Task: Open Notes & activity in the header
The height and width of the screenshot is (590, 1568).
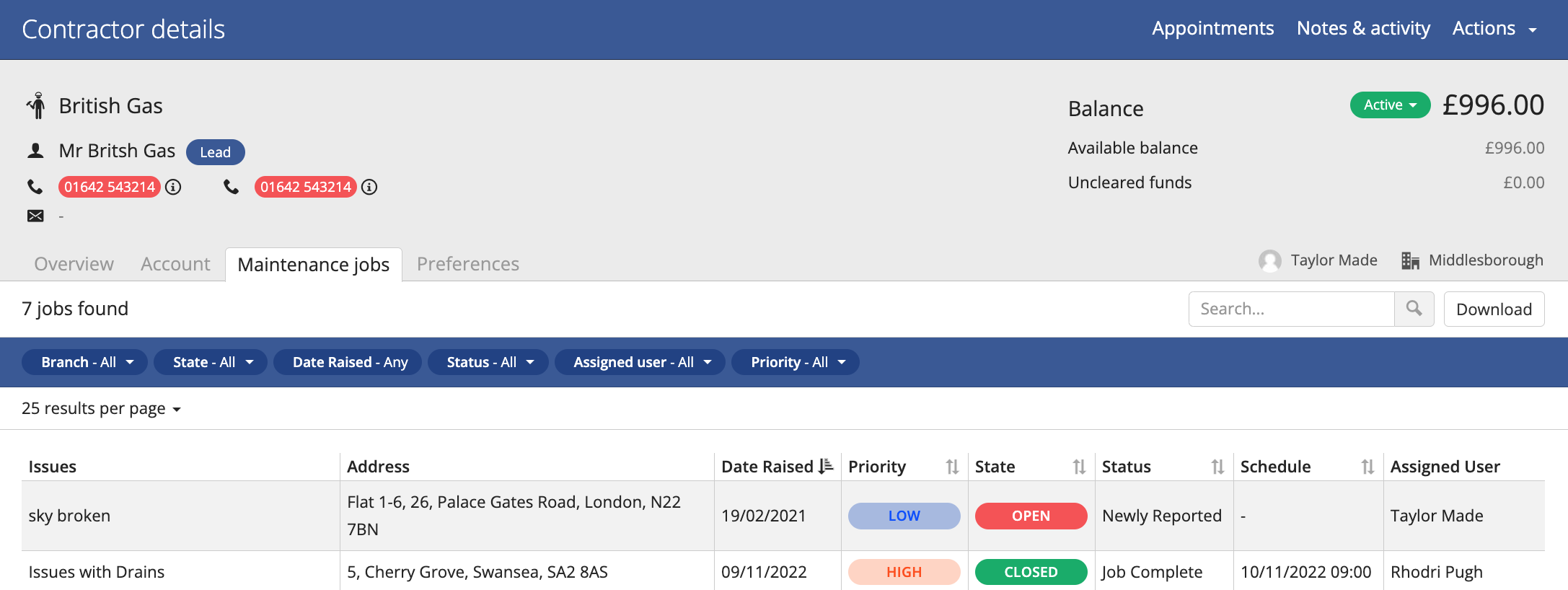Action: 1363,28
